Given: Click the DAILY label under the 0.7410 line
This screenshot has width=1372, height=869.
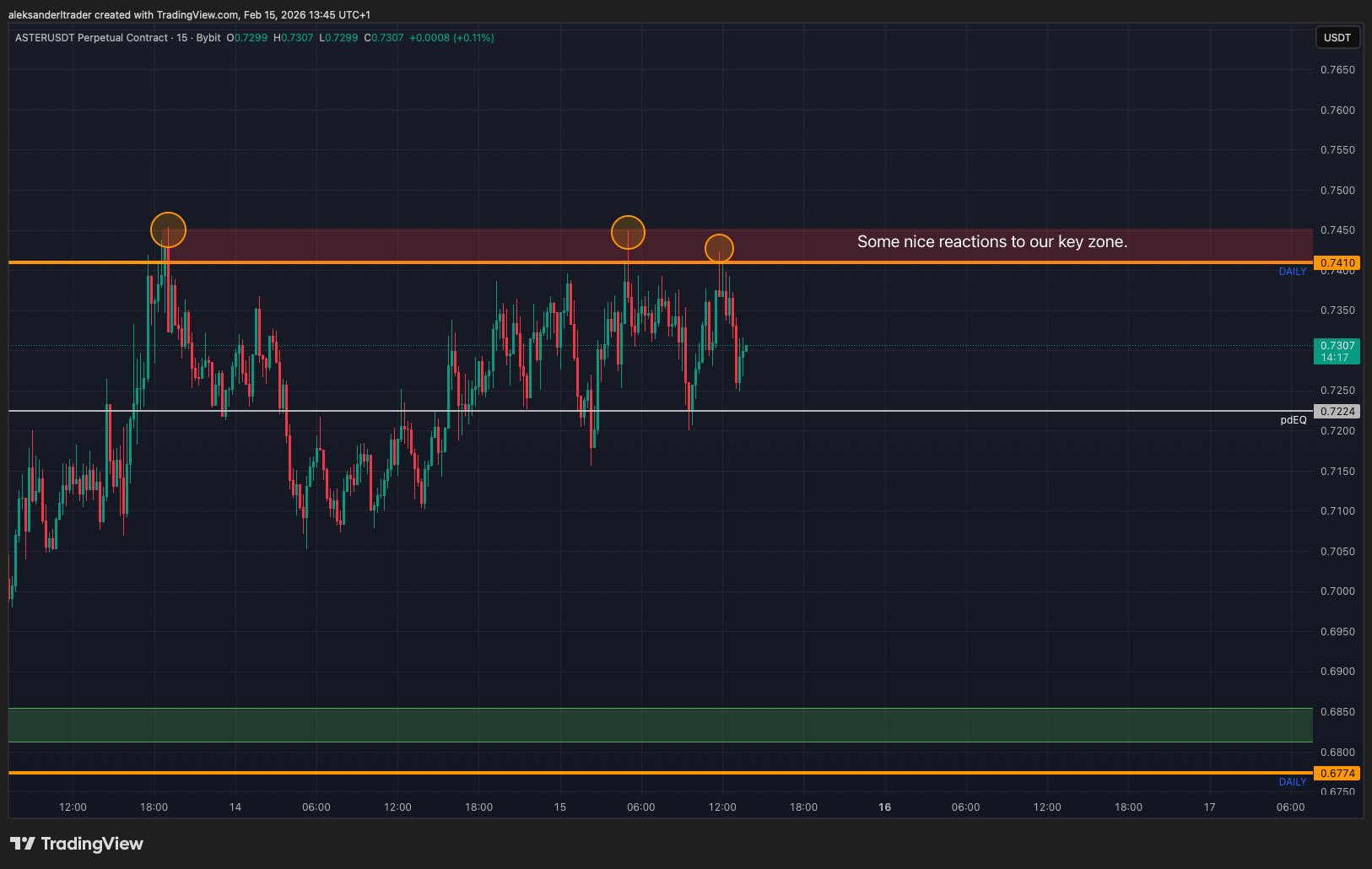Looking at the screenshot, I should [1293, 272].
